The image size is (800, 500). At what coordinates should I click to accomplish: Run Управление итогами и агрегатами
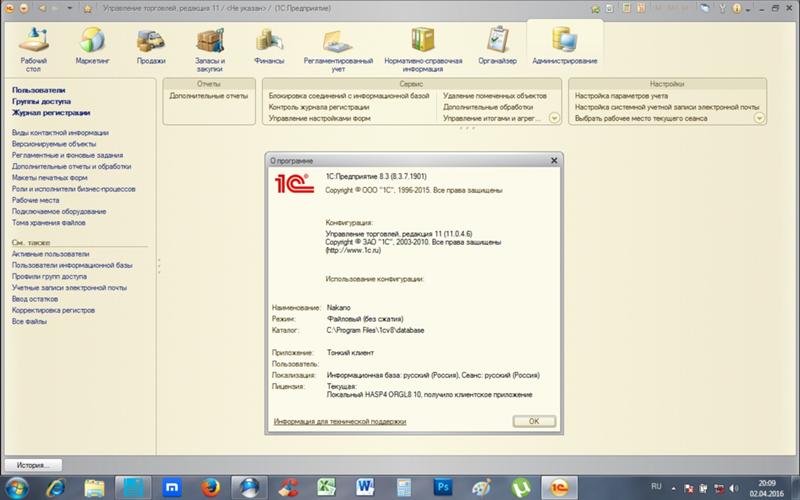[492, 118]
